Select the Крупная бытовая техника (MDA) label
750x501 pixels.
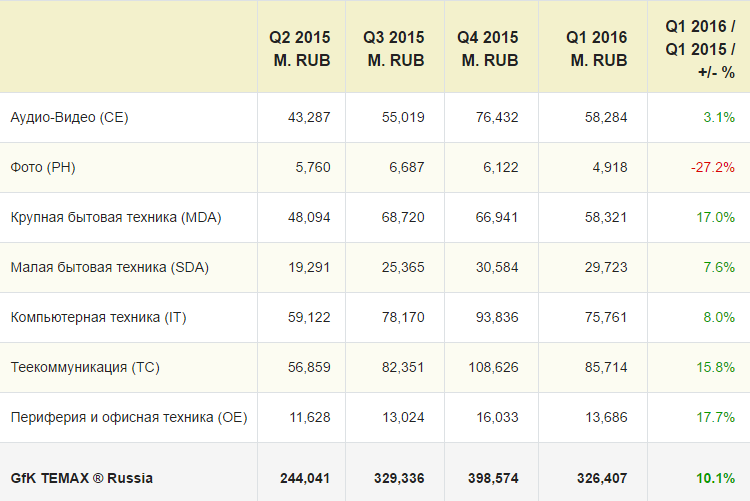point(115,218)
